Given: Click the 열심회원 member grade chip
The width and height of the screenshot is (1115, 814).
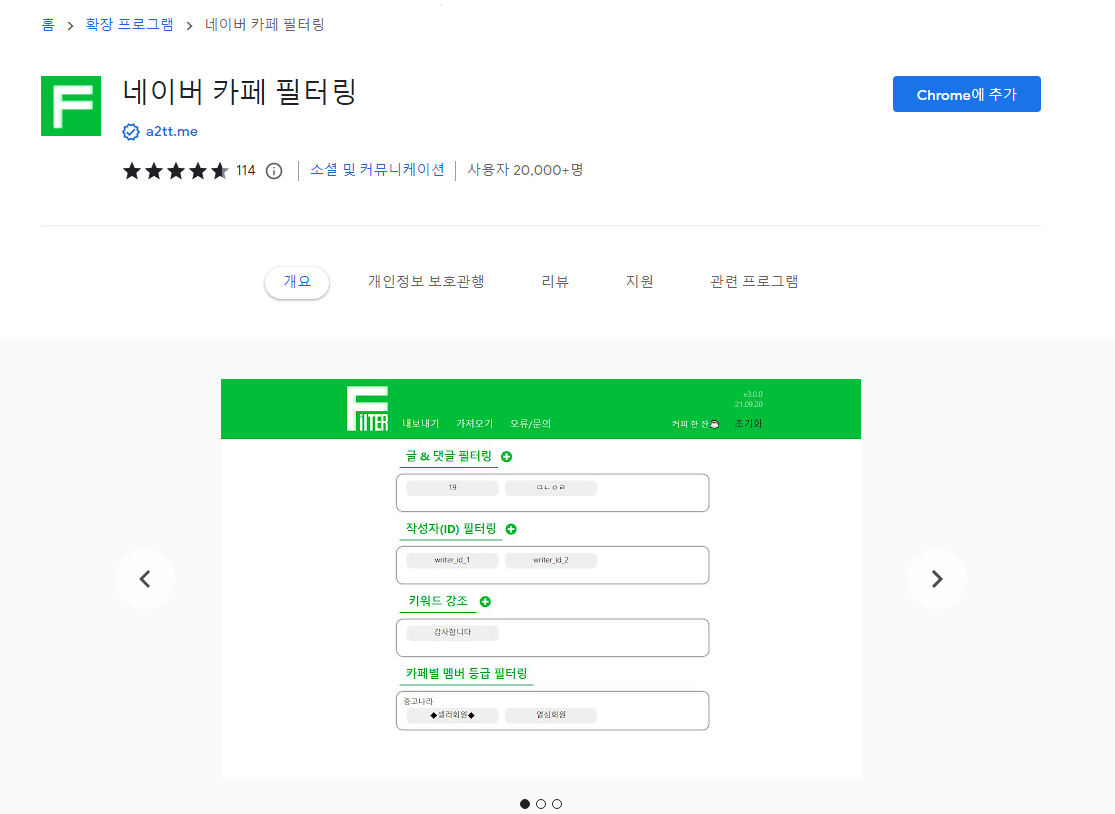Looking at the screenshot, I should pyautogui.click(x=550, y=715).
